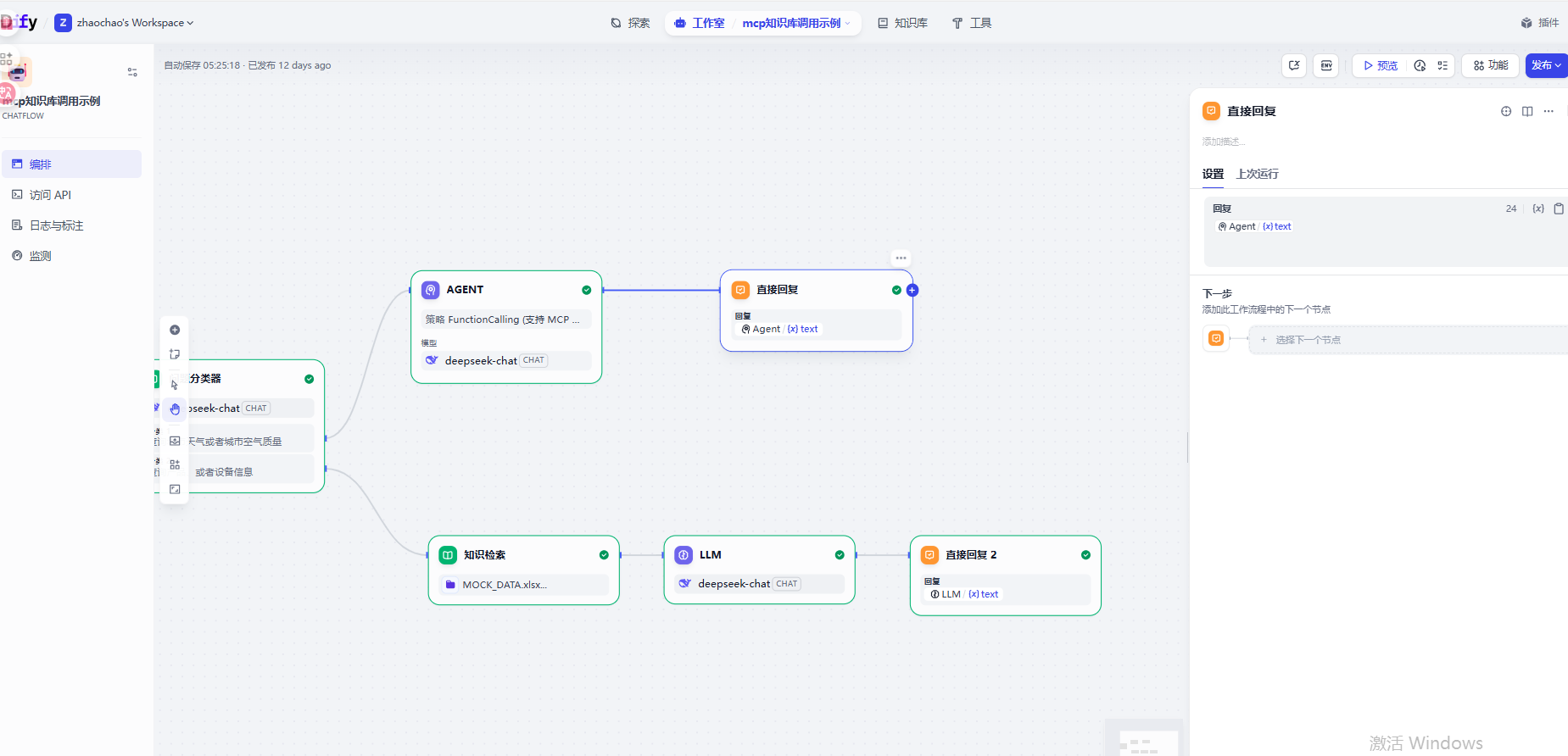The image size is (1568, 756).
Task: Click the ENV environment variables icon
Action: (1326, 65)
